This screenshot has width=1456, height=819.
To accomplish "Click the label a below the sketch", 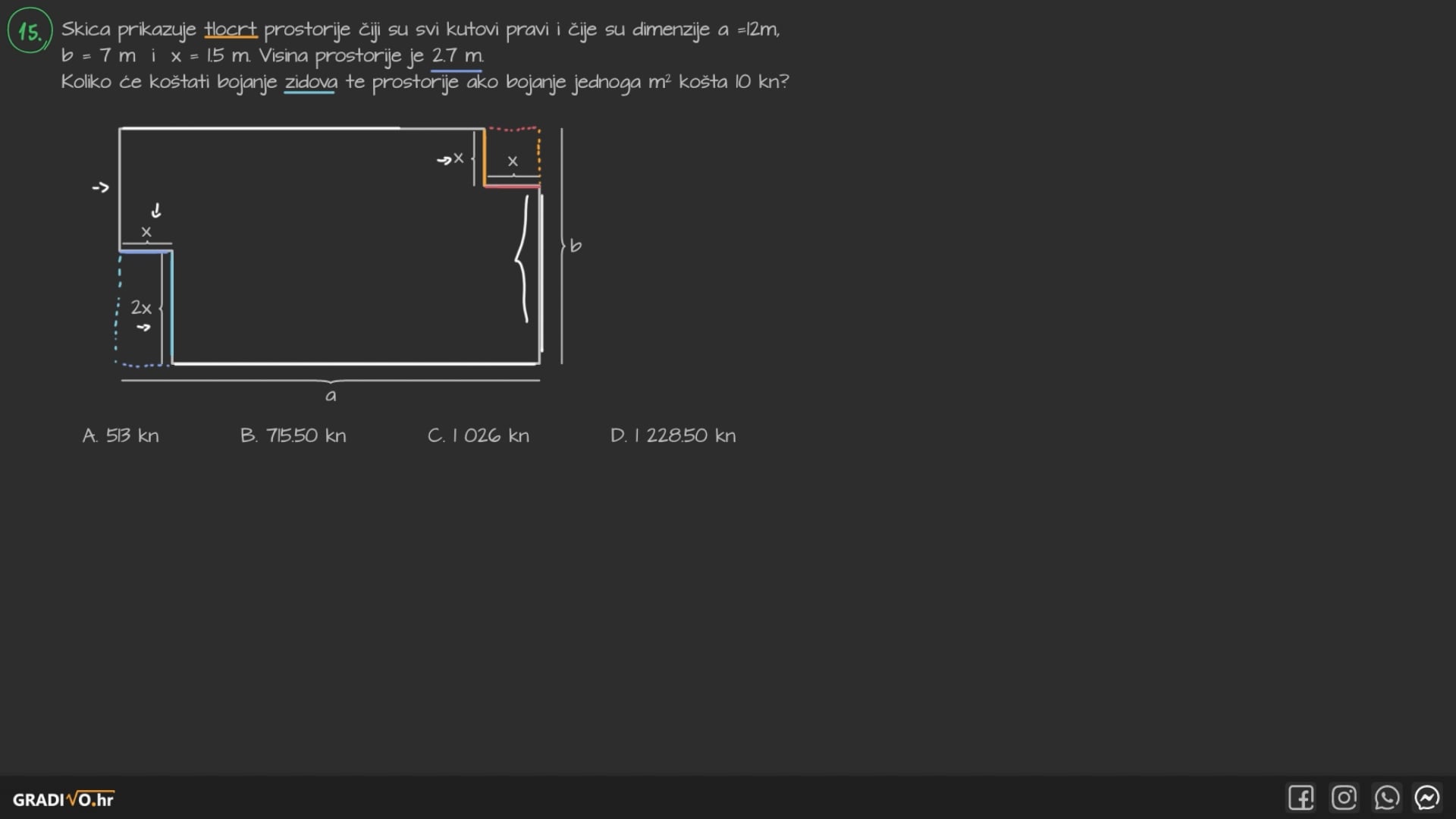I will 331,396.
